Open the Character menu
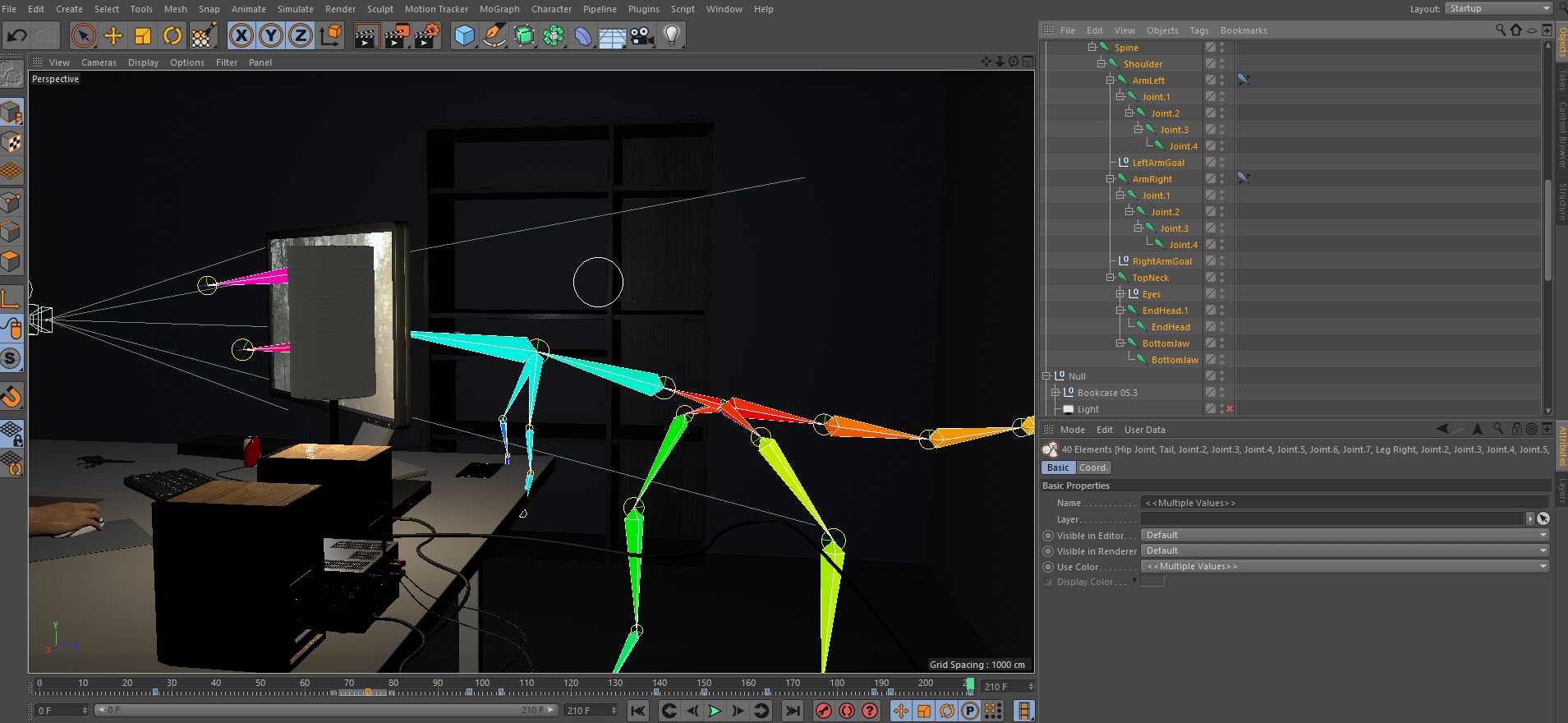1568x723 pixels. (x=551, y=9)
